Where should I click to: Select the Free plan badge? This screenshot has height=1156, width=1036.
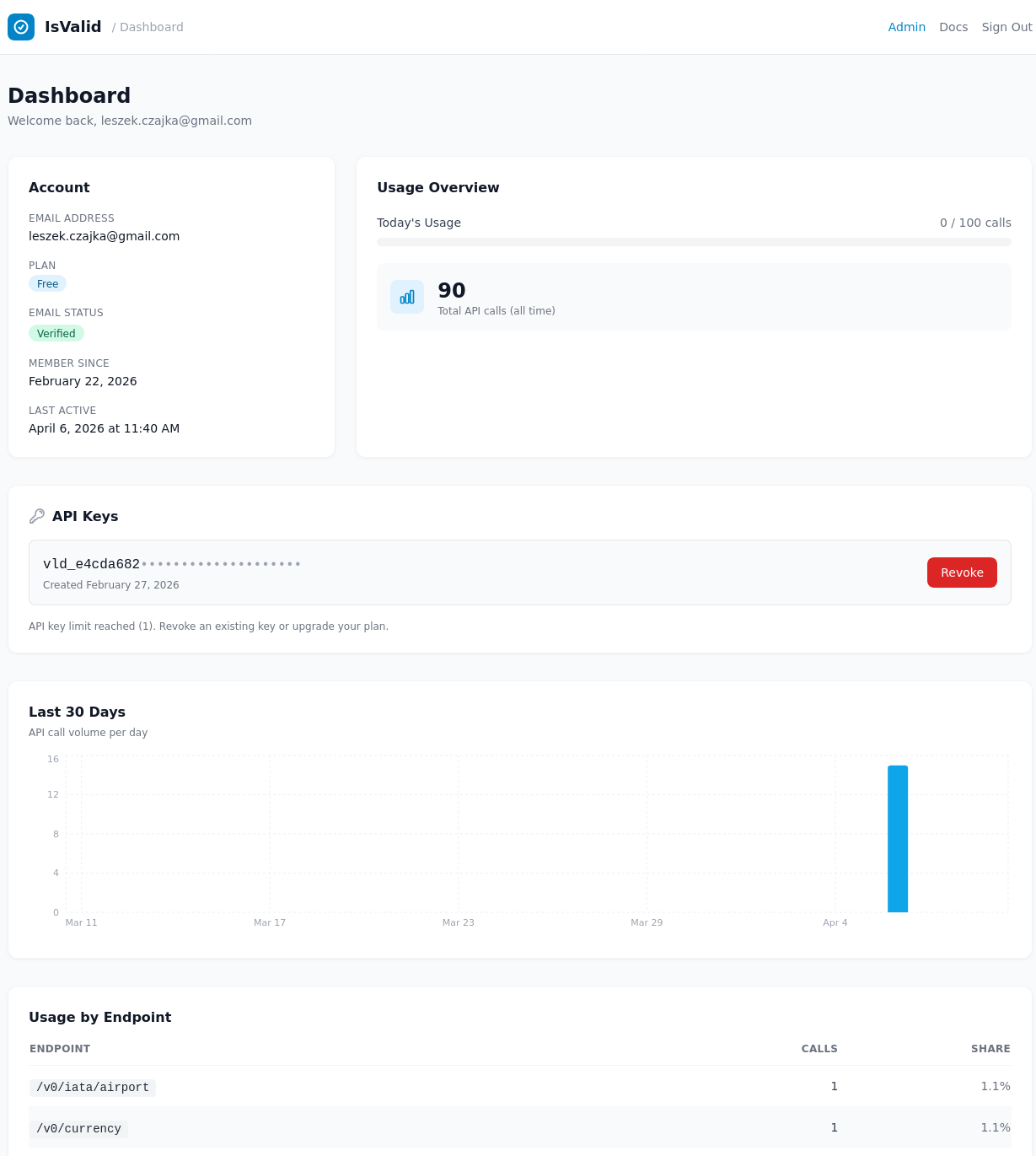47,284
